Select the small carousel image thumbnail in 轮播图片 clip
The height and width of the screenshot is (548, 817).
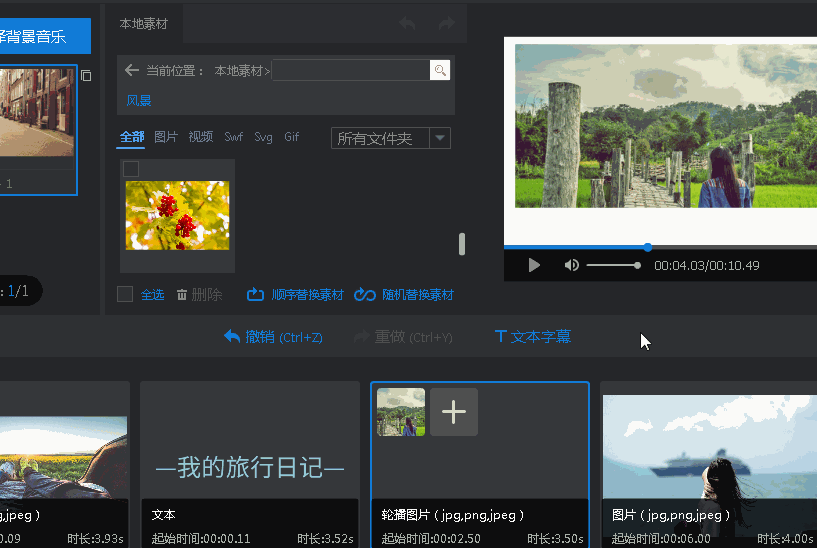click(x=401, y=412)
